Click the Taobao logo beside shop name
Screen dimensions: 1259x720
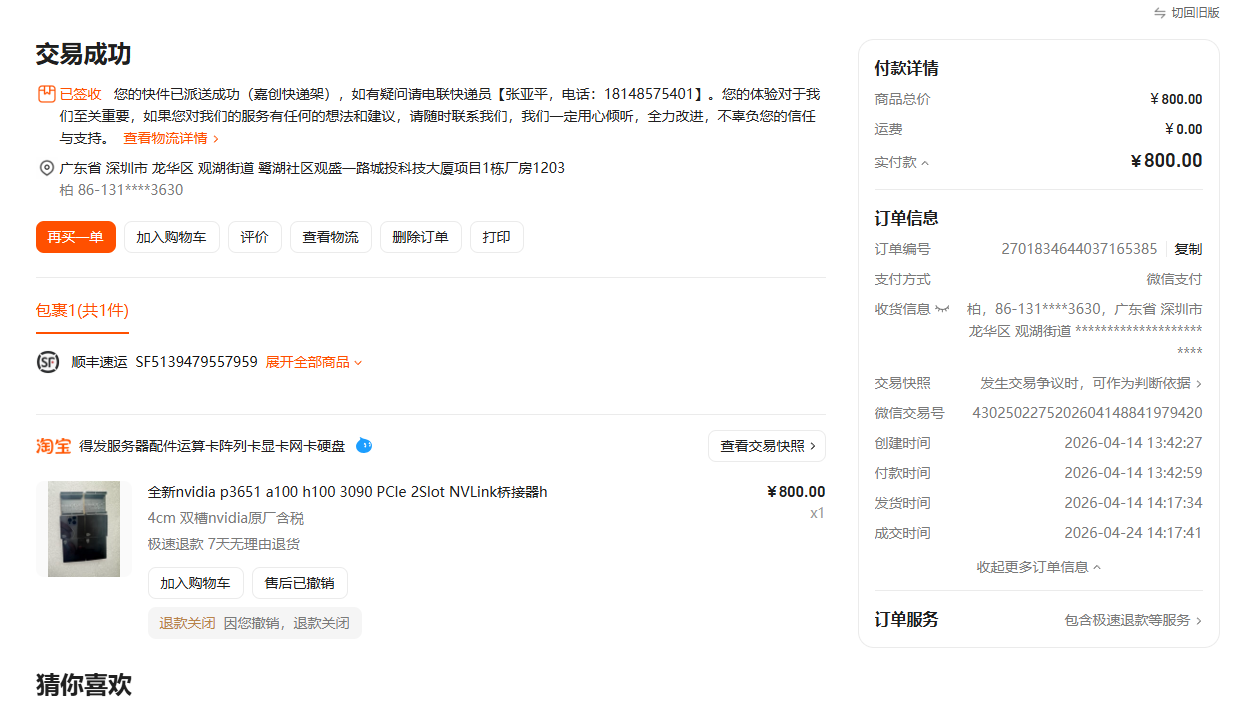click(53, 446)
